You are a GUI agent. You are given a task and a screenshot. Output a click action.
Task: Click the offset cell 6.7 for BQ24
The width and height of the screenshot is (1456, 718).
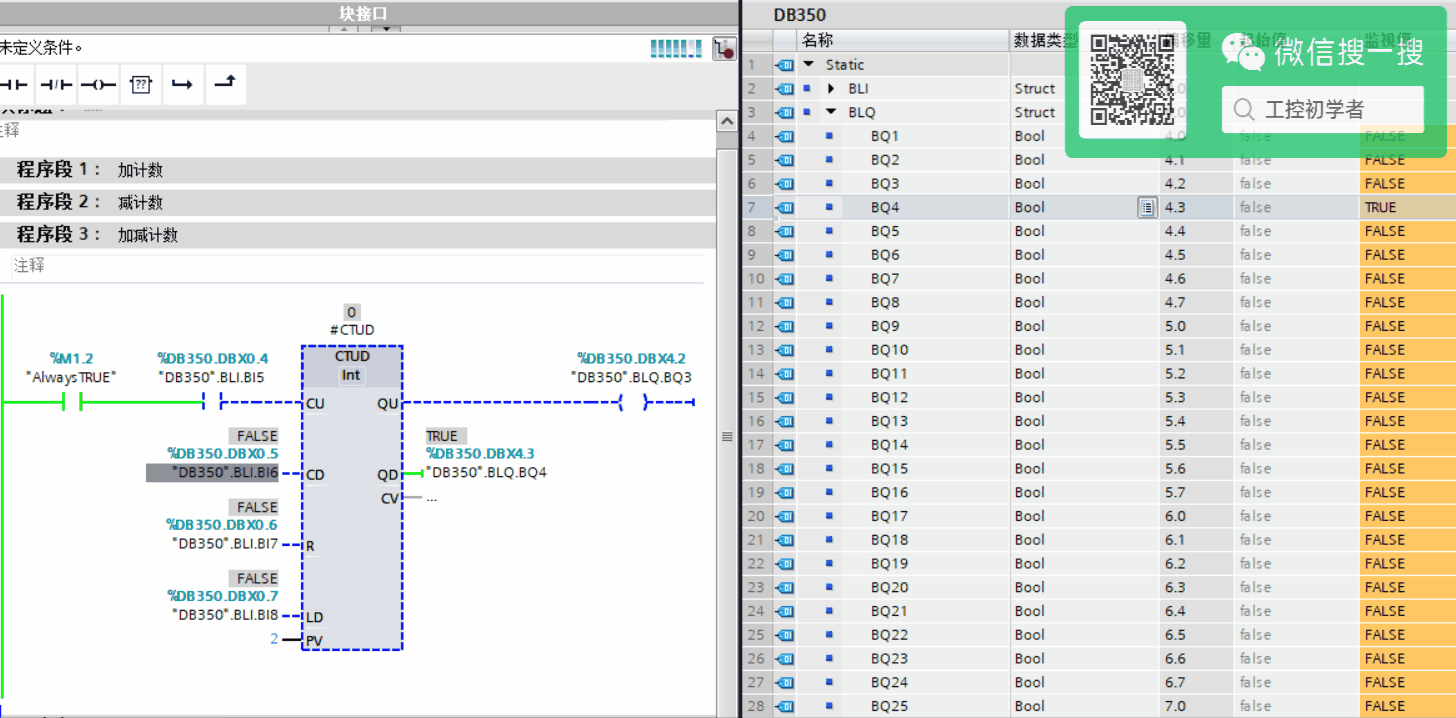(x=1196, y=682)
